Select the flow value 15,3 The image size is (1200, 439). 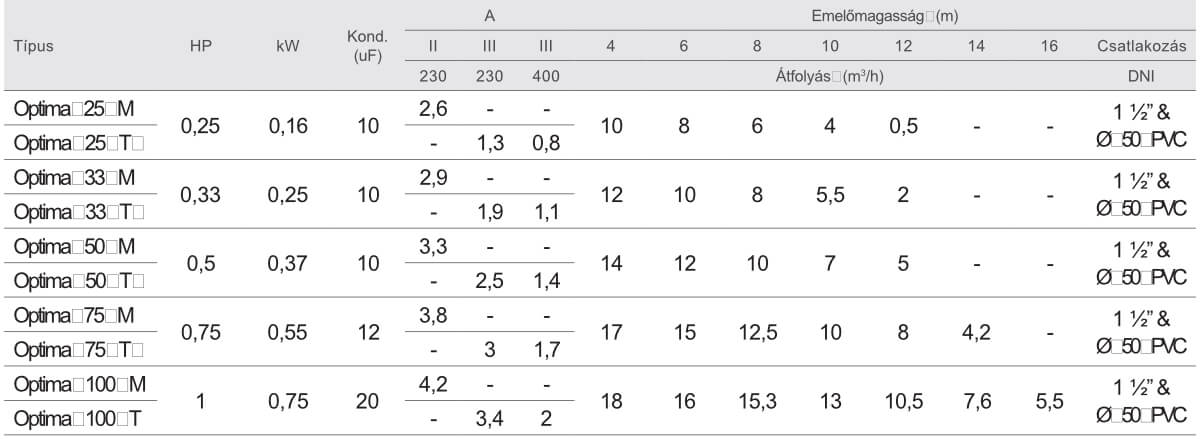pyautogui.click(x=765, y=401)
